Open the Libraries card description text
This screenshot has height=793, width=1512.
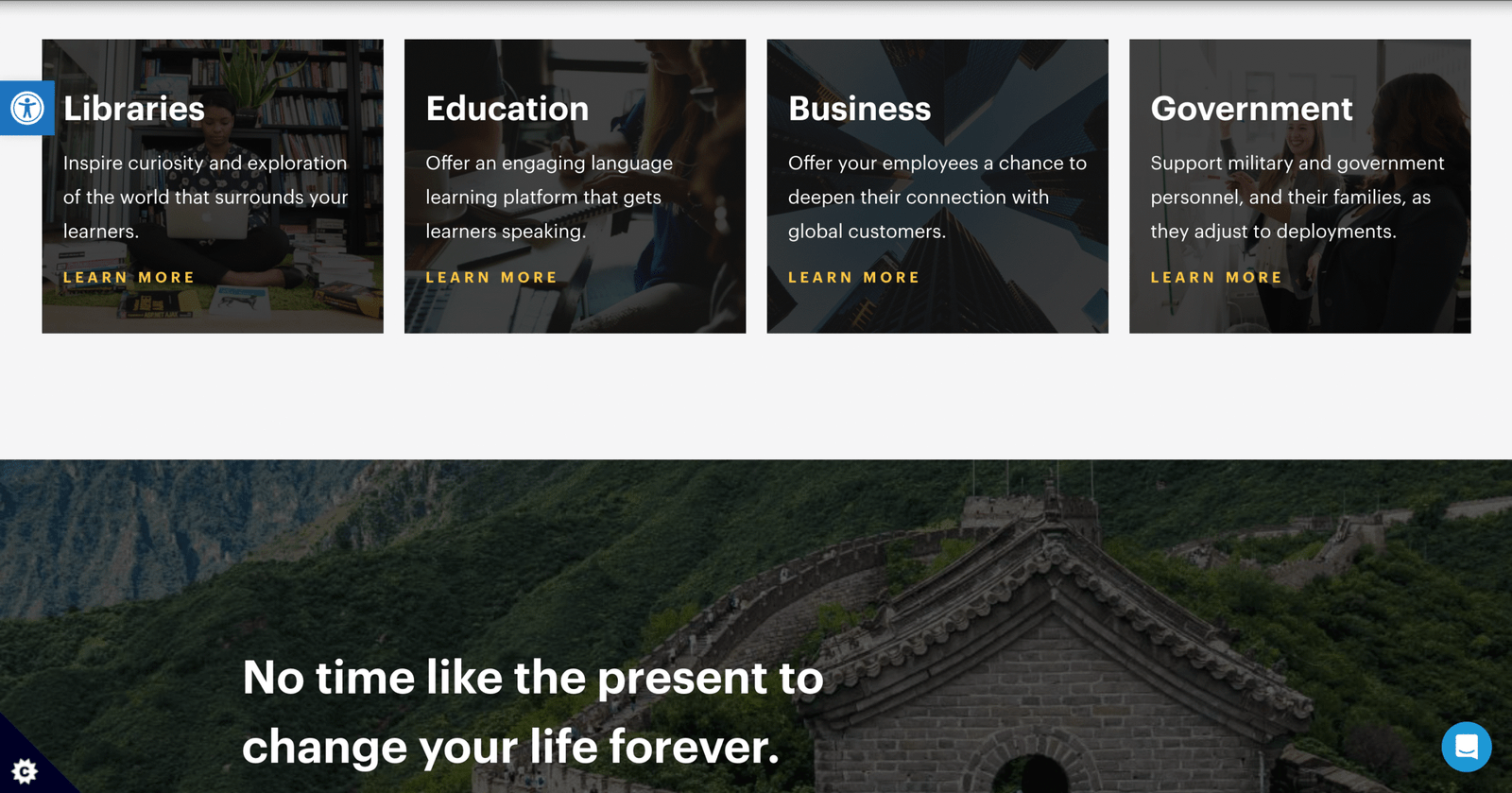[x=205, y=197]
